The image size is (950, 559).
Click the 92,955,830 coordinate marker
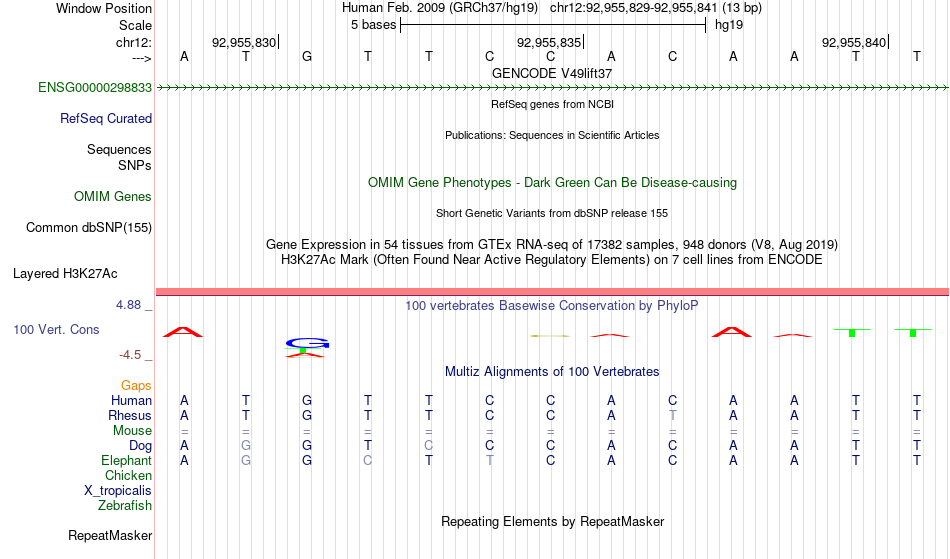click(x=244, y=42)
